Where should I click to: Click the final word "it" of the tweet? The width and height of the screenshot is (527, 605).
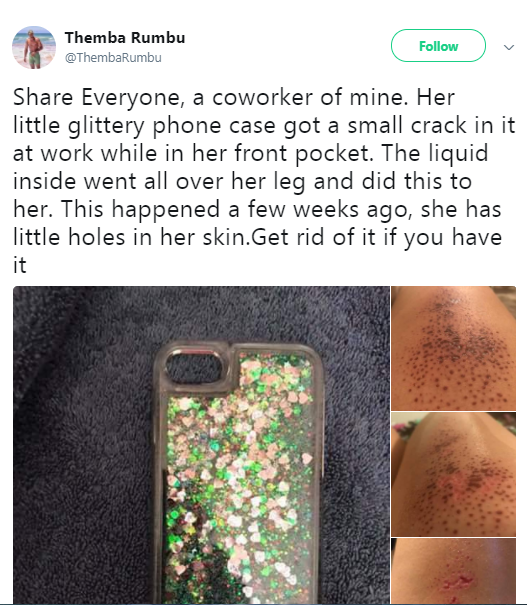point(20,265)
